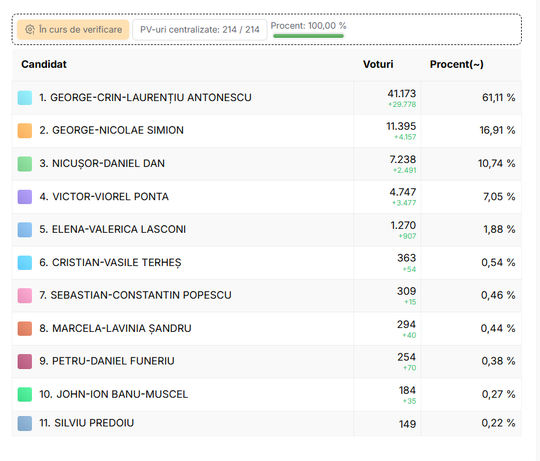Click the Candidat column header
Viewport: 540px width, 461px height.
point(44,64)
